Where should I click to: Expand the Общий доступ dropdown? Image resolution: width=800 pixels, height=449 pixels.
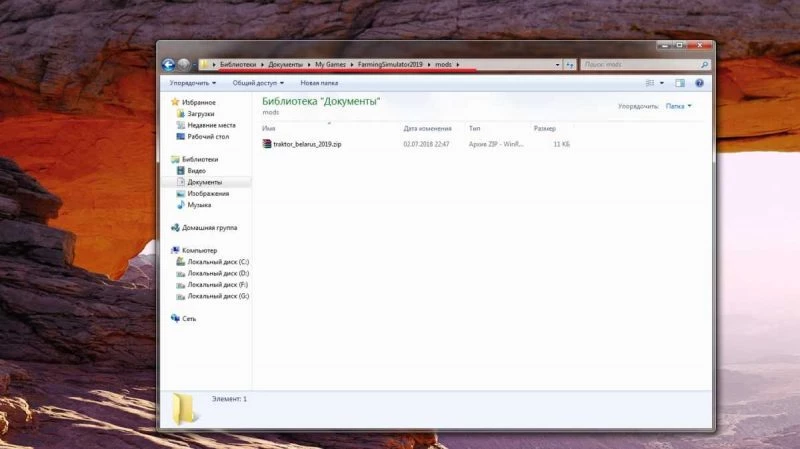(258, 83)
